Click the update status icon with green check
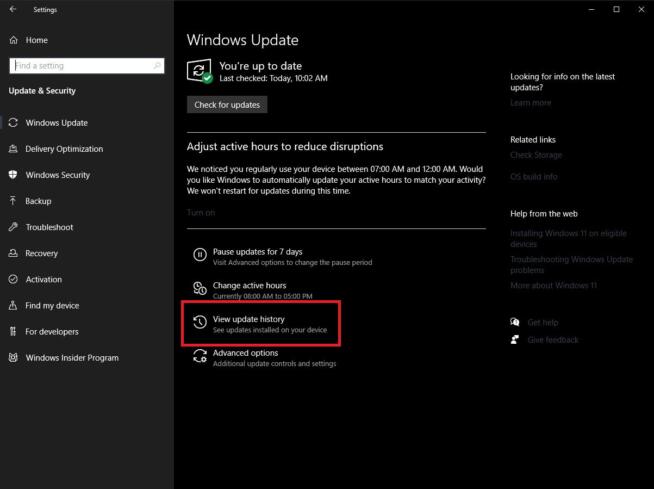 [200, 71]
